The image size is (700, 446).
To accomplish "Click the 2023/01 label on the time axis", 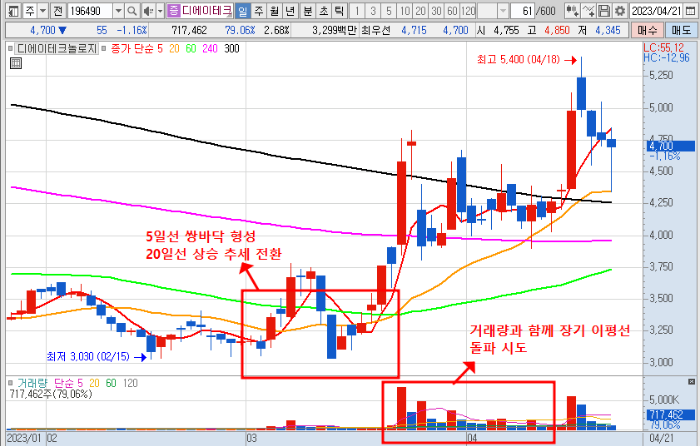I will tap(25, 438).
